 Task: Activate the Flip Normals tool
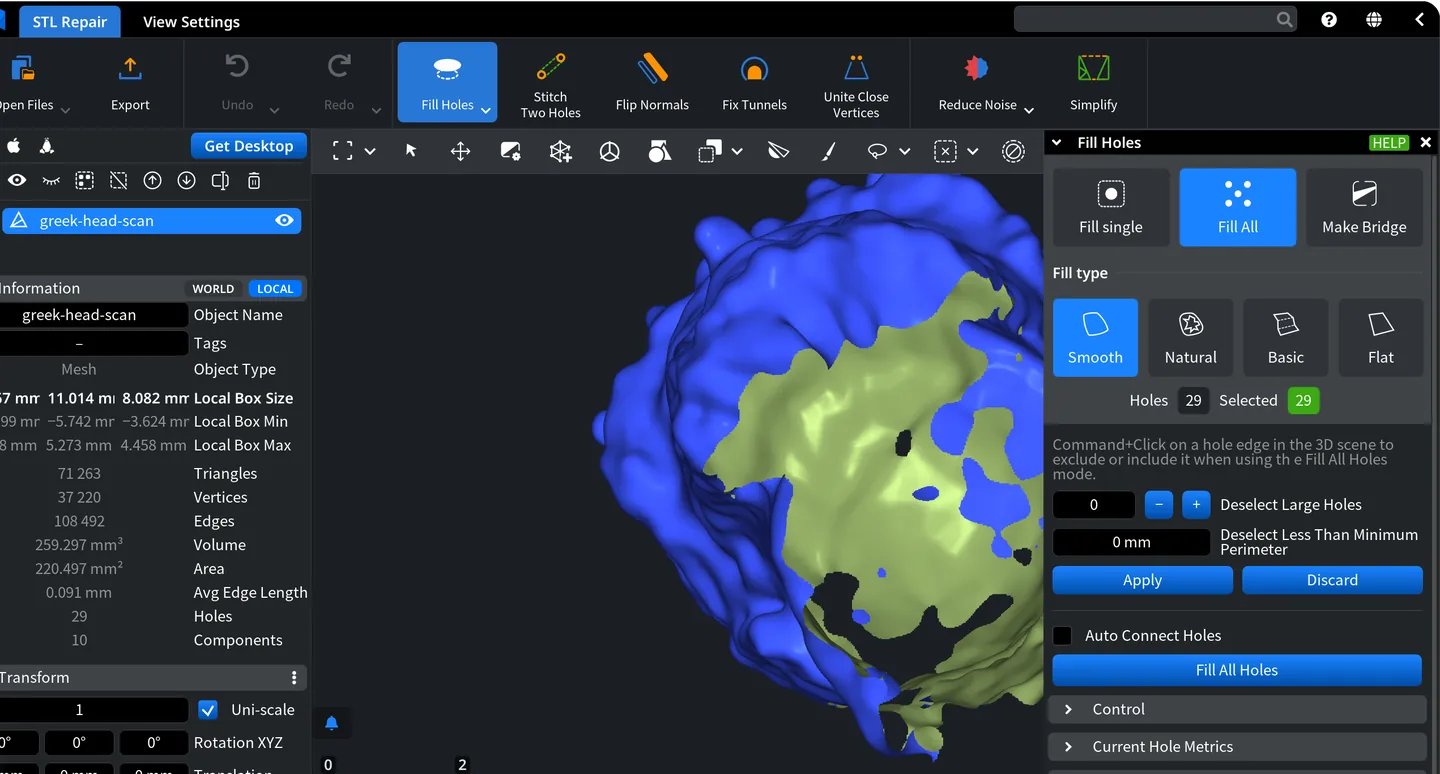pyautogui.click(x=652, y=83)
